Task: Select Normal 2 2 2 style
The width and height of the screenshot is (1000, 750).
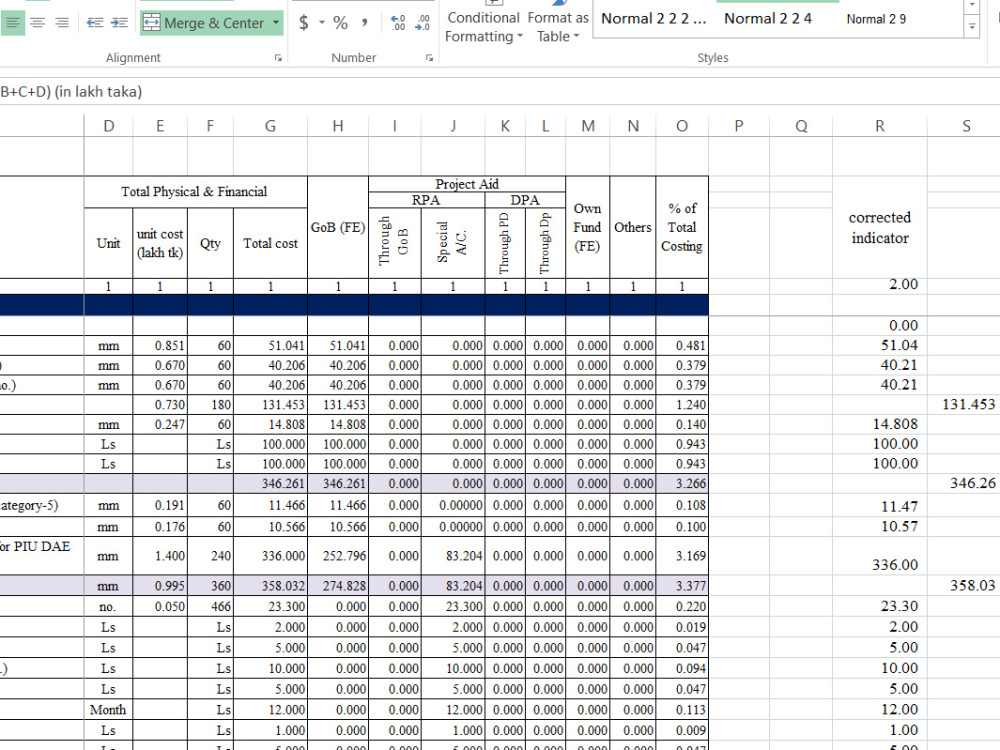Action: click(x=654, y=18)
